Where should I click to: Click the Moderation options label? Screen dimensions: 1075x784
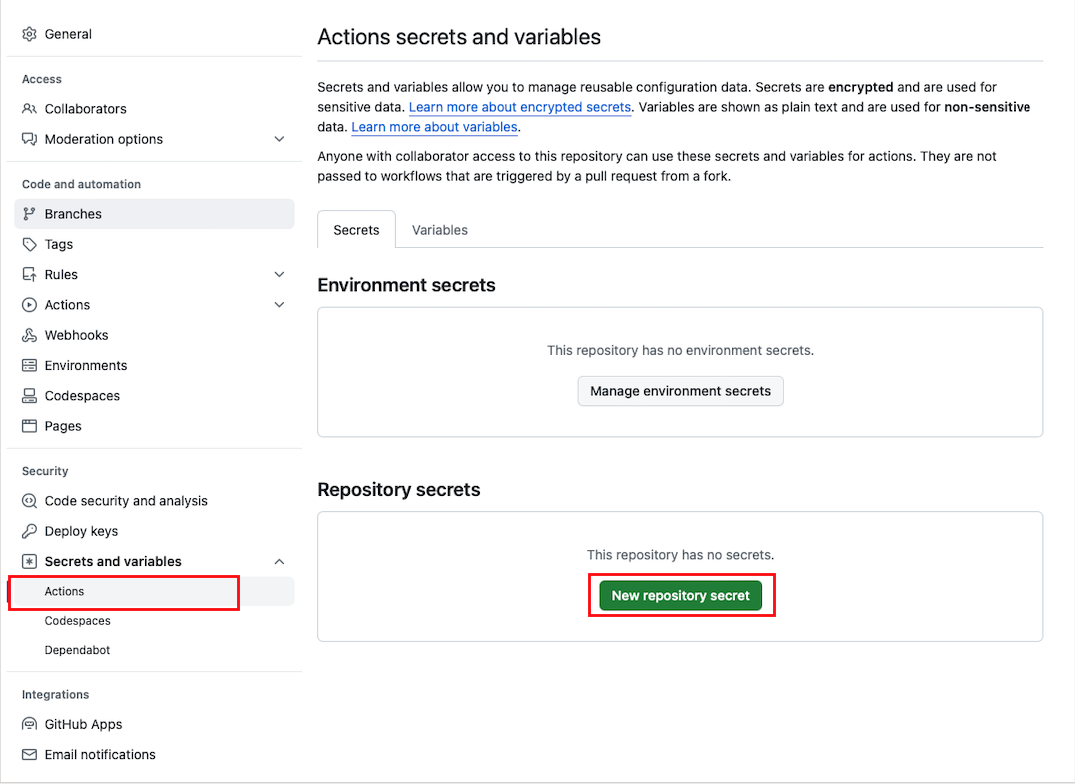point(104,139)
